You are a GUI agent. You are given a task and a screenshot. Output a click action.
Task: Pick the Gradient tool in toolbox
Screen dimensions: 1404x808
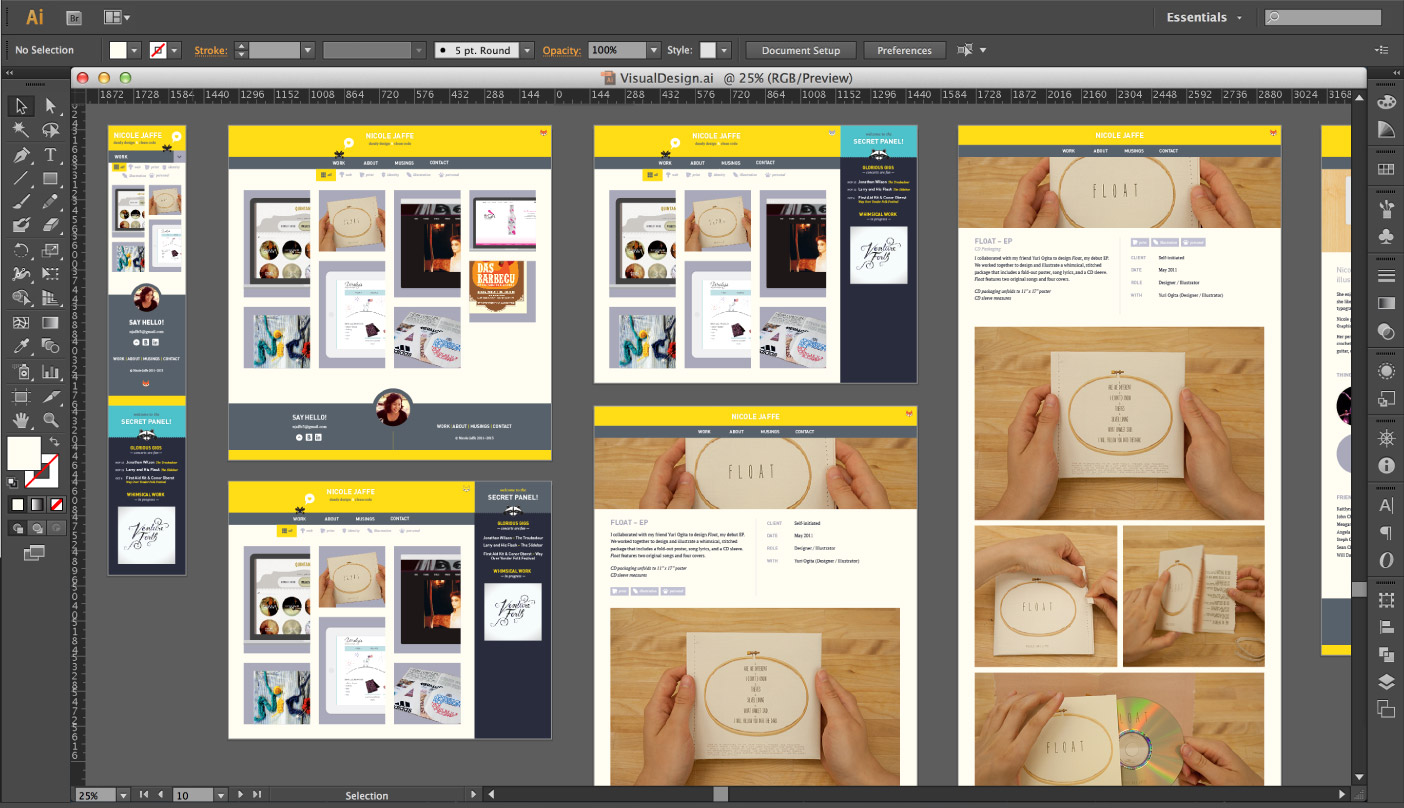(x=50, y=323)
